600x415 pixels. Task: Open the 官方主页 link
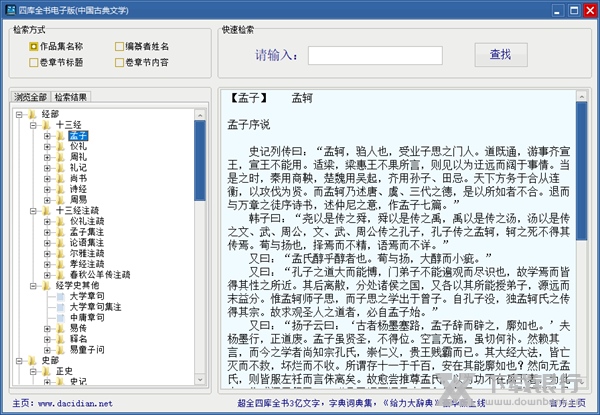[567, 403]
